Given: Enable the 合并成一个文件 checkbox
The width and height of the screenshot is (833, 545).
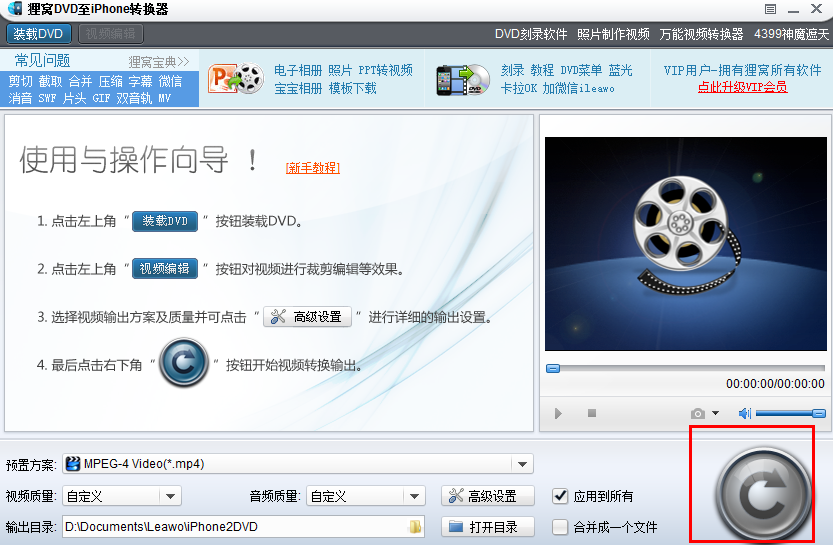Looking at the screenshot, I should [560, 527].
